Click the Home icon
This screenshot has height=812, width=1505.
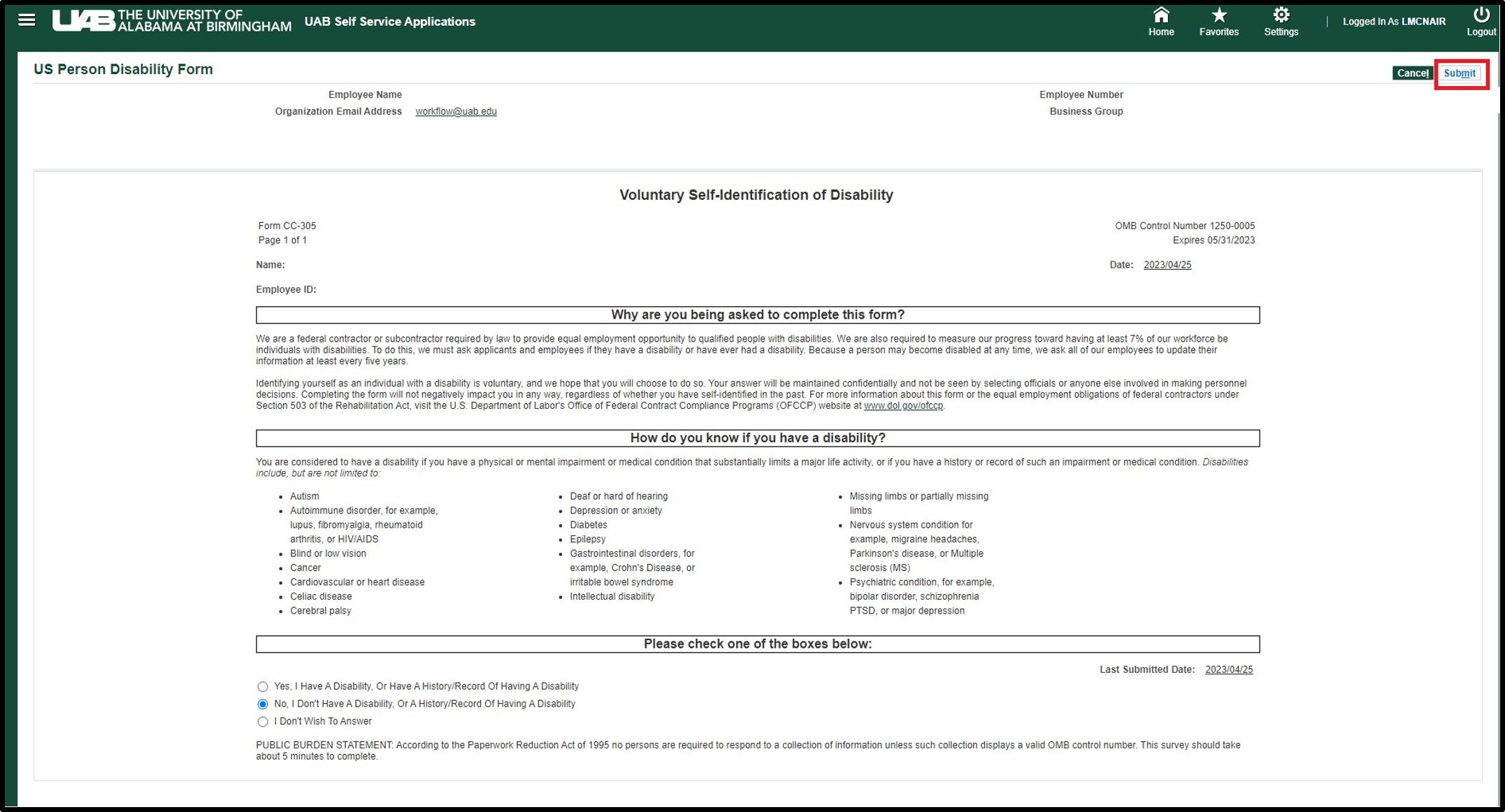(1161, 15)
